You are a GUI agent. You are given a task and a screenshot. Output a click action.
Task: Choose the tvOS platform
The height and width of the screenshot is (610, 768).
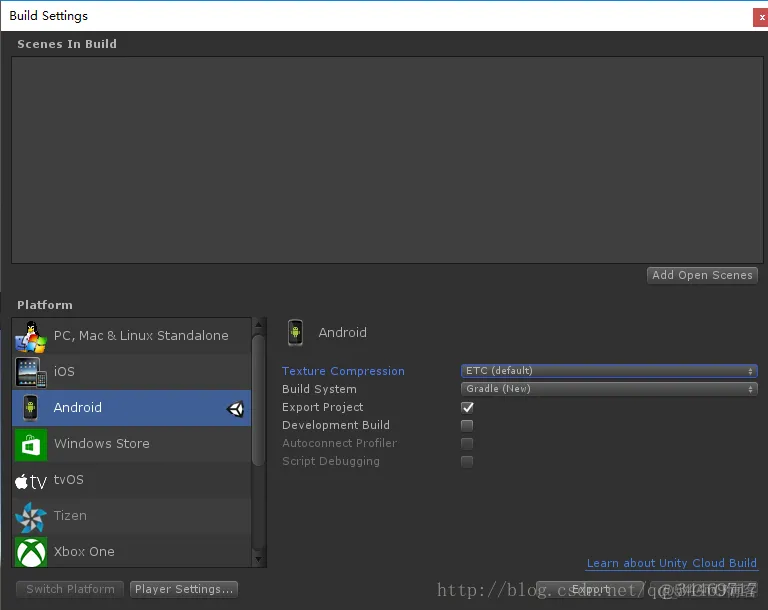pyautogui.click(x=132, y=480)
